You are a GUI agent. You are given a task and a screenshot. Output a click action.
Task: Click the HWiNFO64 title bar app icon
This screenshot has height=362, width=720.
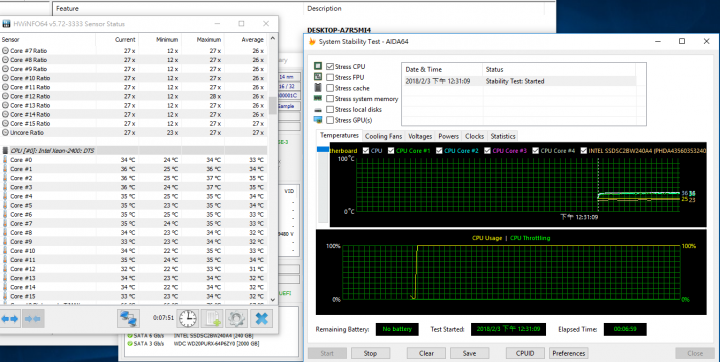coord(6,23)
